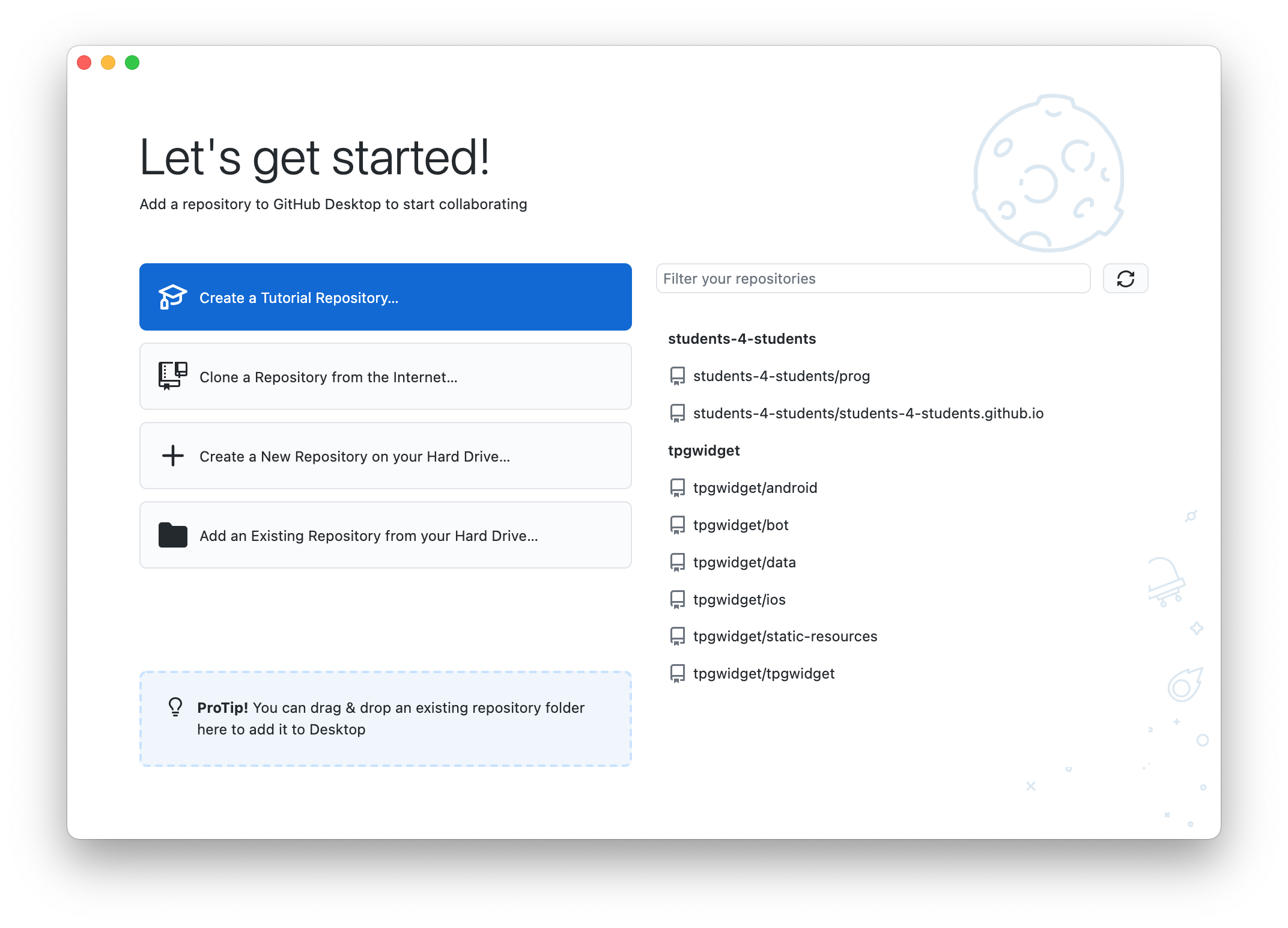Click the tpgwidget/tpgwidget repository entry
This screenshot has width=1288, height=928.
(x=762, y=673)
